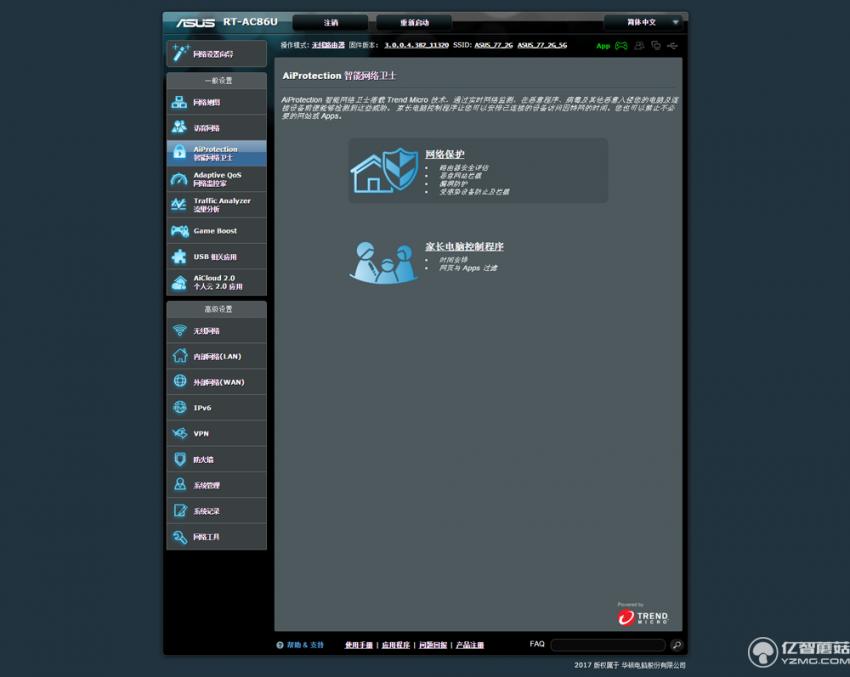Click the green gamepad status icon
The height and width of the screenshot is (677, 850).
(x=621, y=46)
